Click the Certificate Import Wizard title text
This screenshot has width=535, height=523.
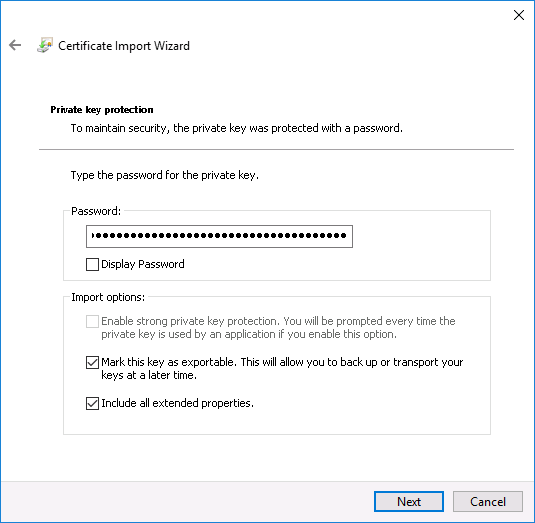click(x=124, y=46)
